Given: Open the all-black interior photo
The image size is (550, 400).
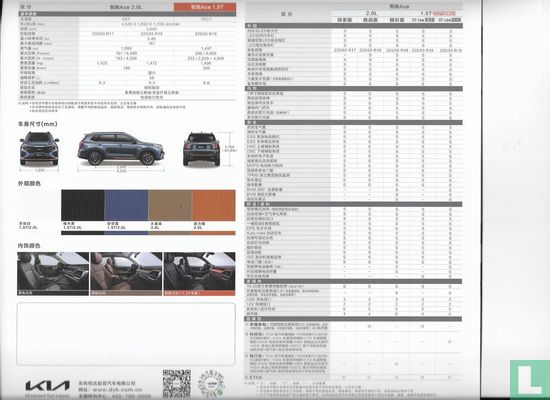Looking at the screenshot, I should pyautogui.click(x=53, y=274).
